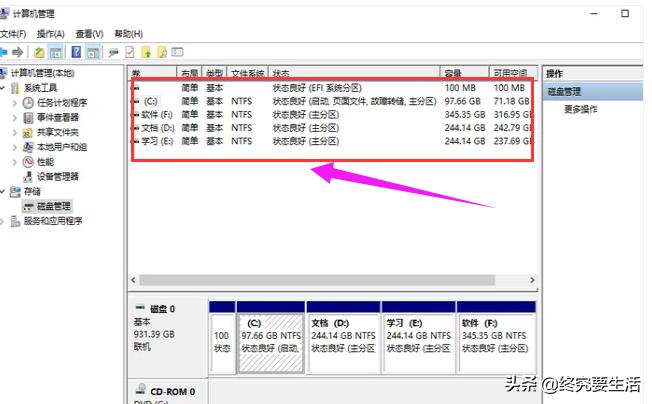The height and width of the screenshot is (404, 652).
Task: Click right arrow of horizontal scrollbar
Action: click(x=532, y=280)
